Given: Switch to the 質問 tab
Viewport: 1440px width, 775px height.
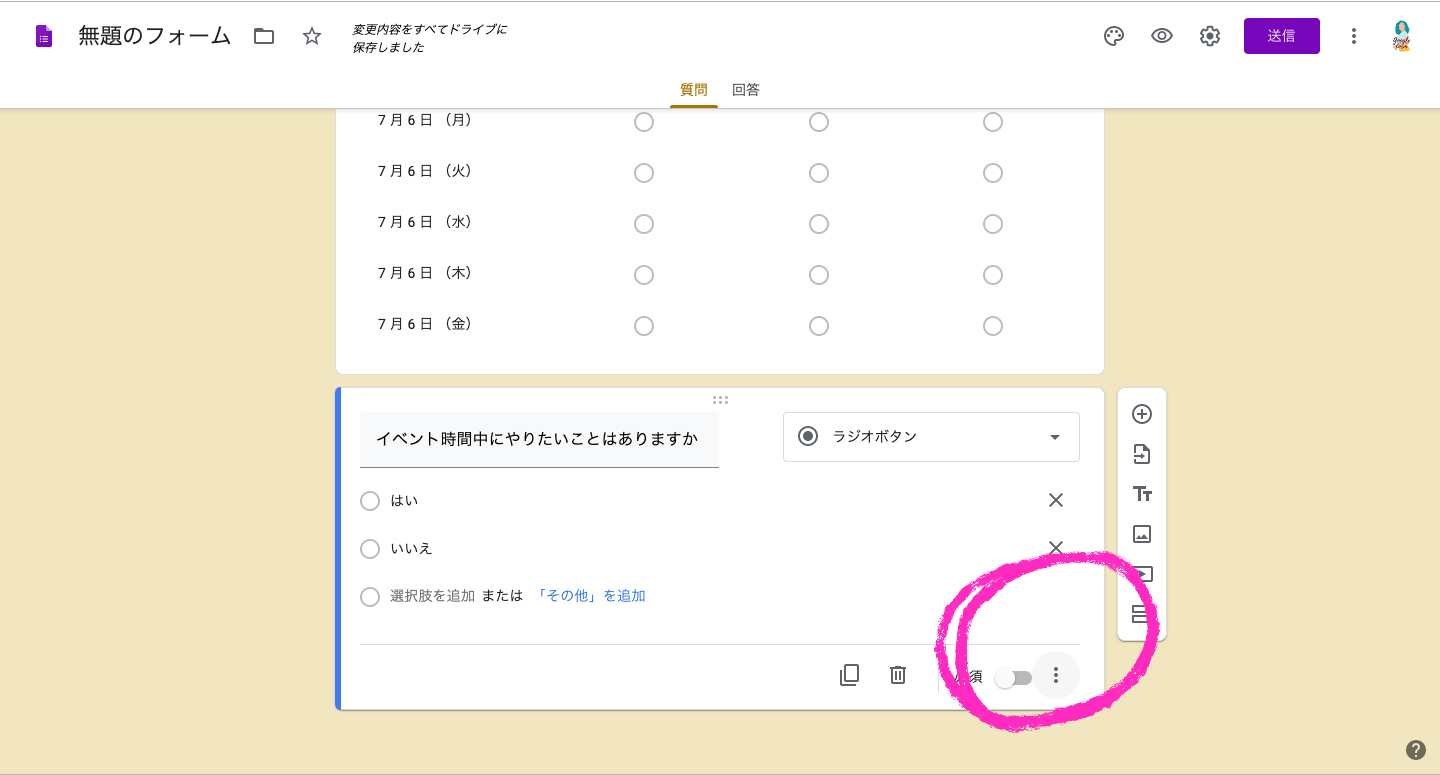Looking at the screenshot, I should (694, 90).
